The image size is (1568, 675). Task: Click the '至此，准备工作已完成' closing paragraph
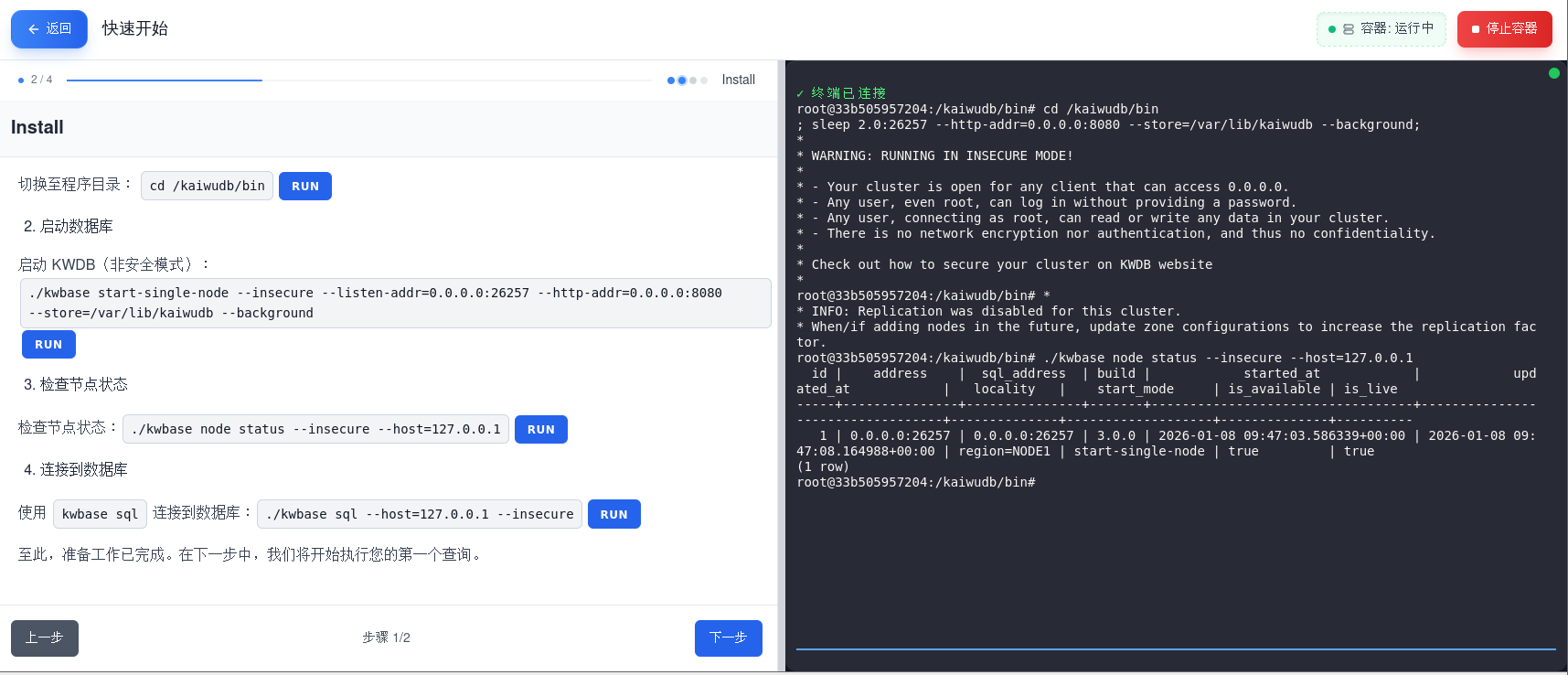(251, 554)
